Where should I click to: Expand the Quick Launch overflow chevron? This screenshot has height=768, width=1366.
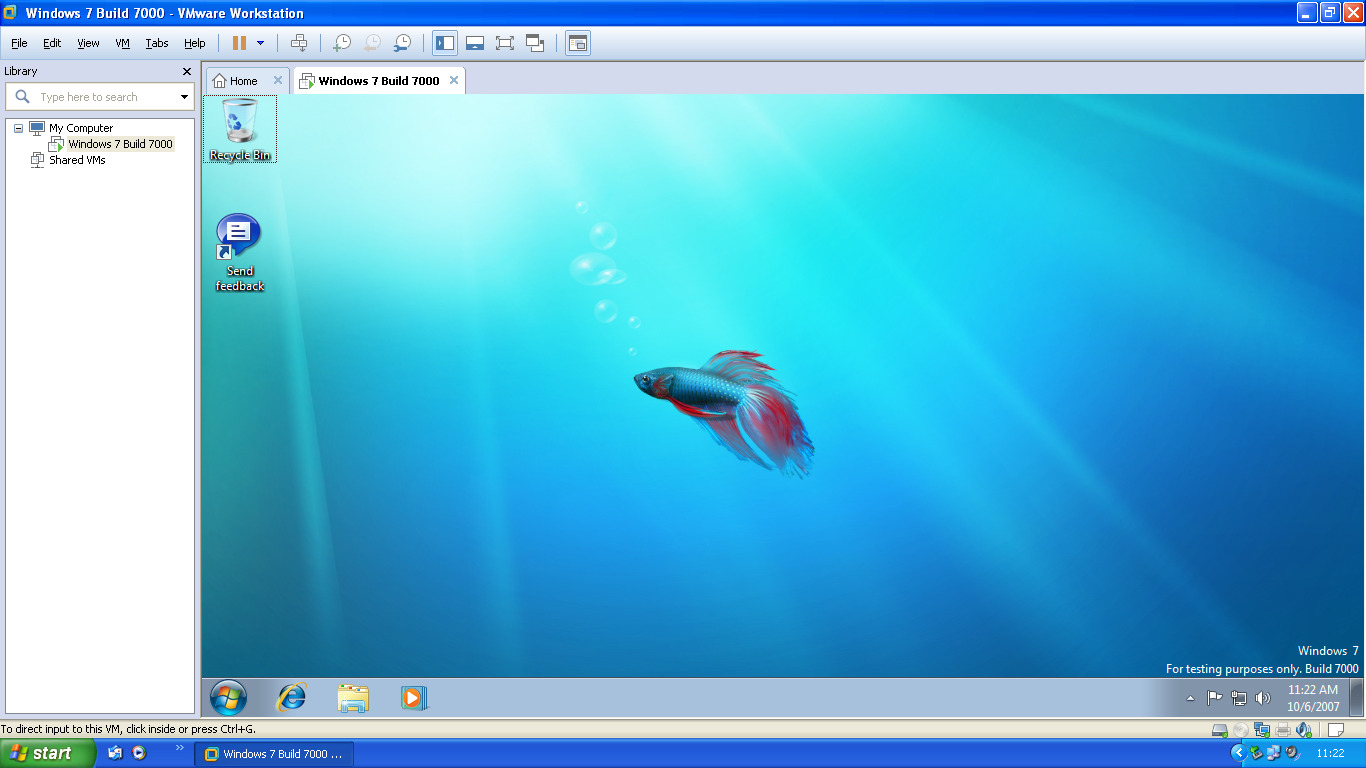pos(180,748)
